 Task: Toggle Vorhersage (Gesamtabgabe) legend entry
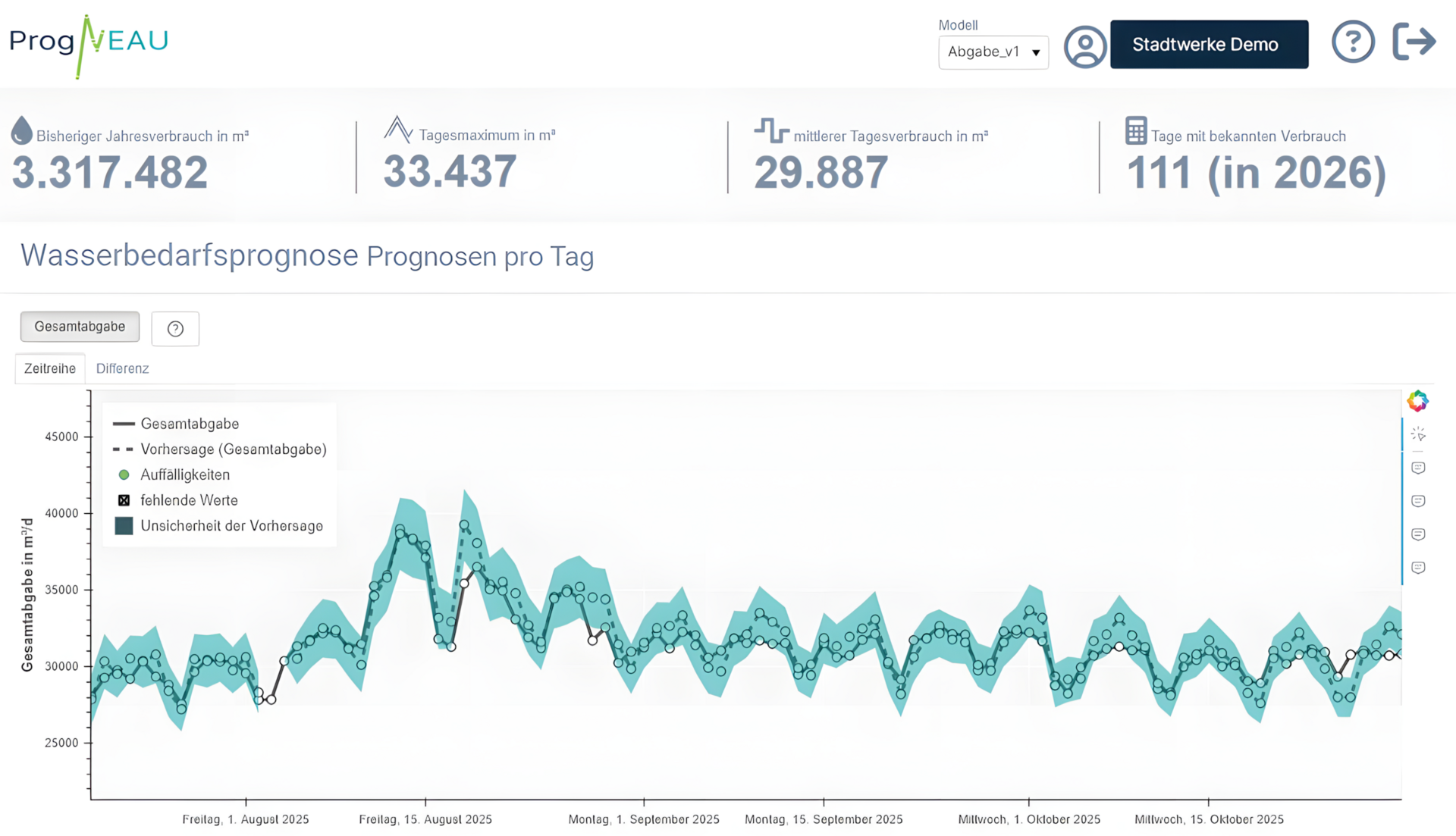coord(220,449)
